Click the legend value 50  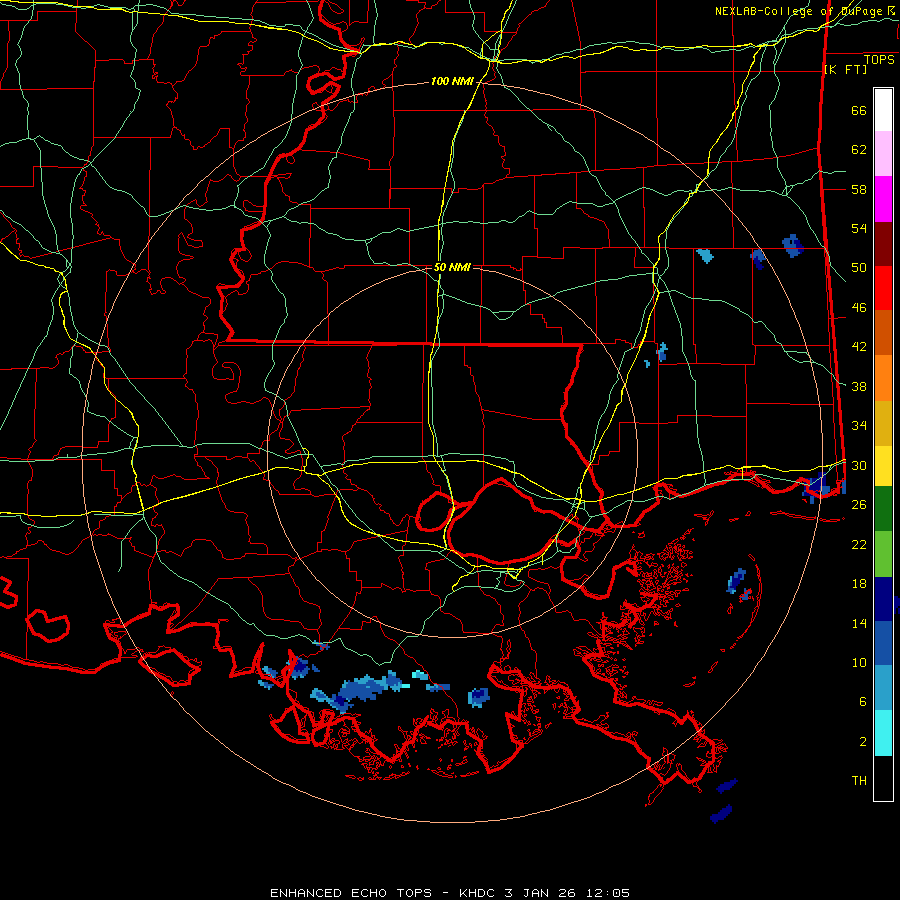[x=859, y=268]
